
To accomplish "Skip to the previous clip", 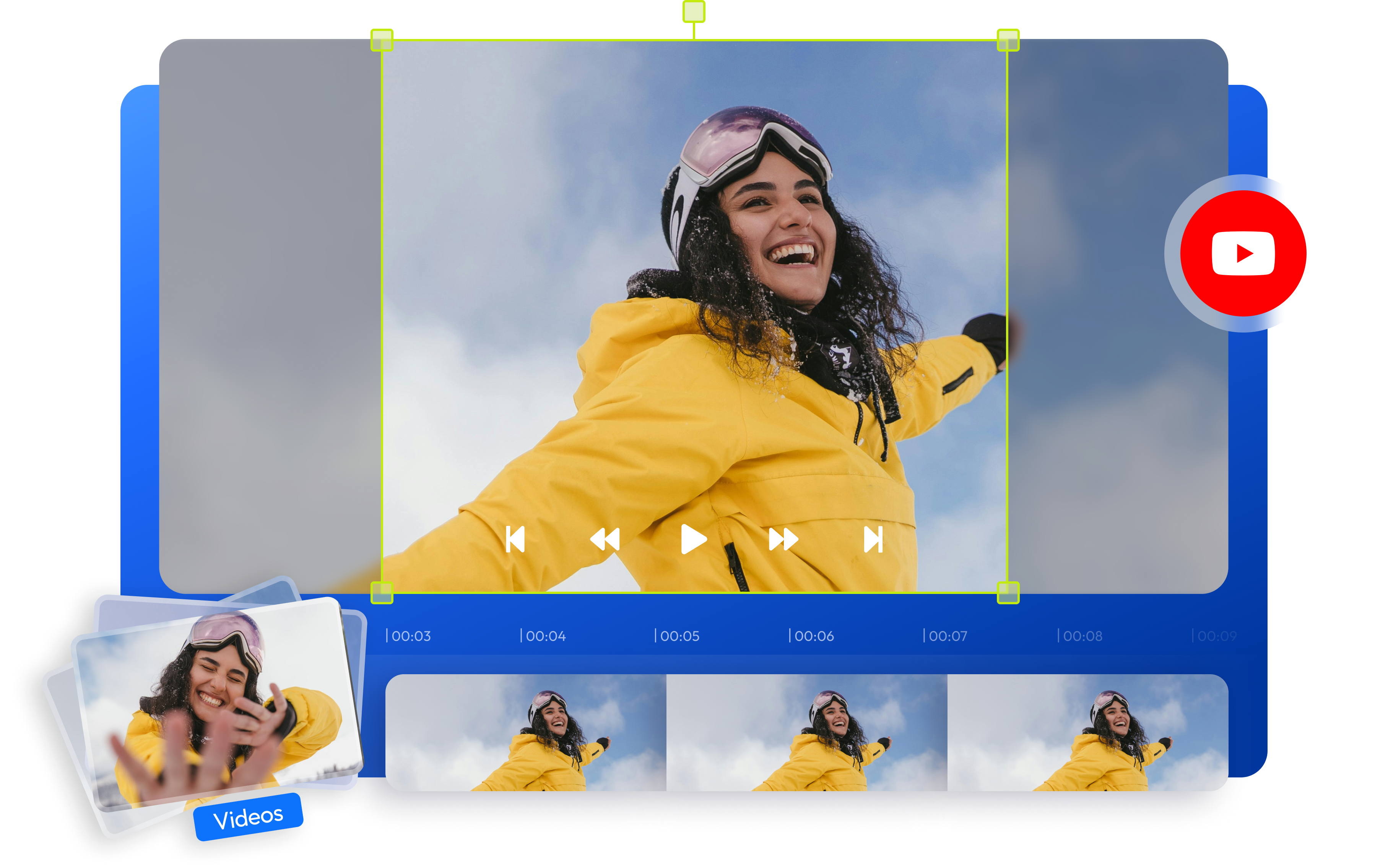I will coord(516,539).
